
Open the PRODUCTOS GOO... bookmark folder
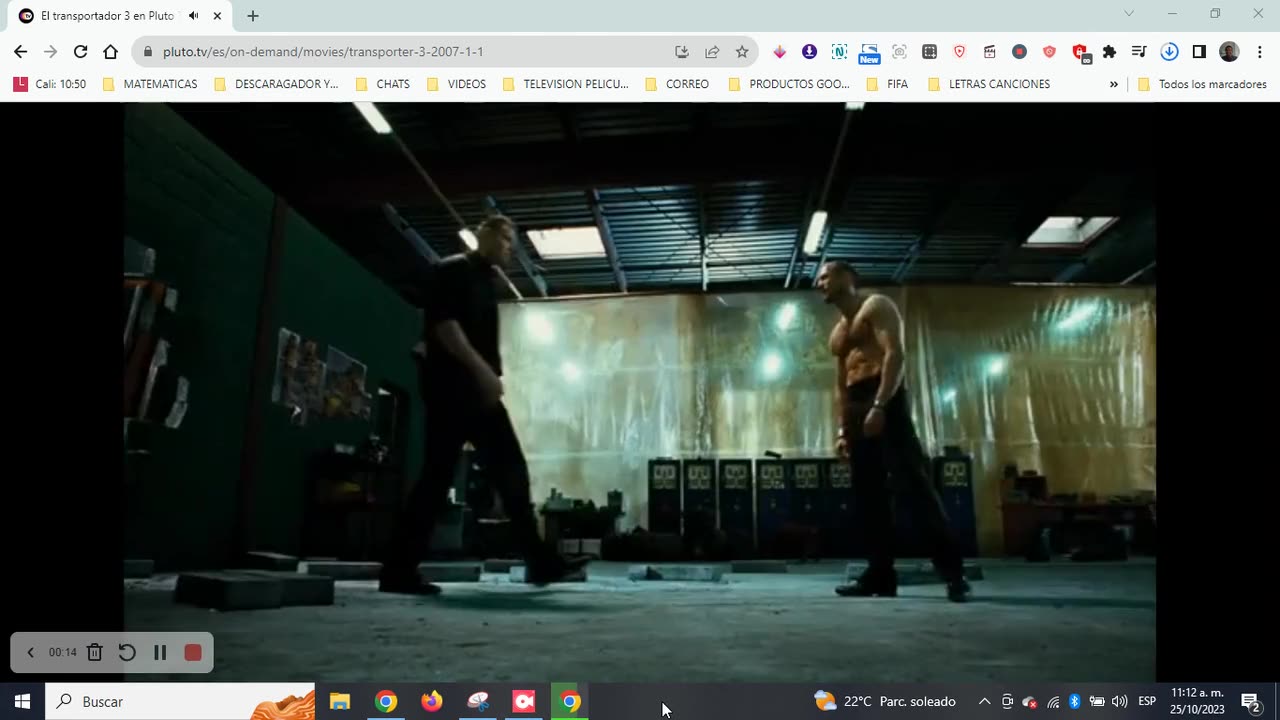point(788,84)
